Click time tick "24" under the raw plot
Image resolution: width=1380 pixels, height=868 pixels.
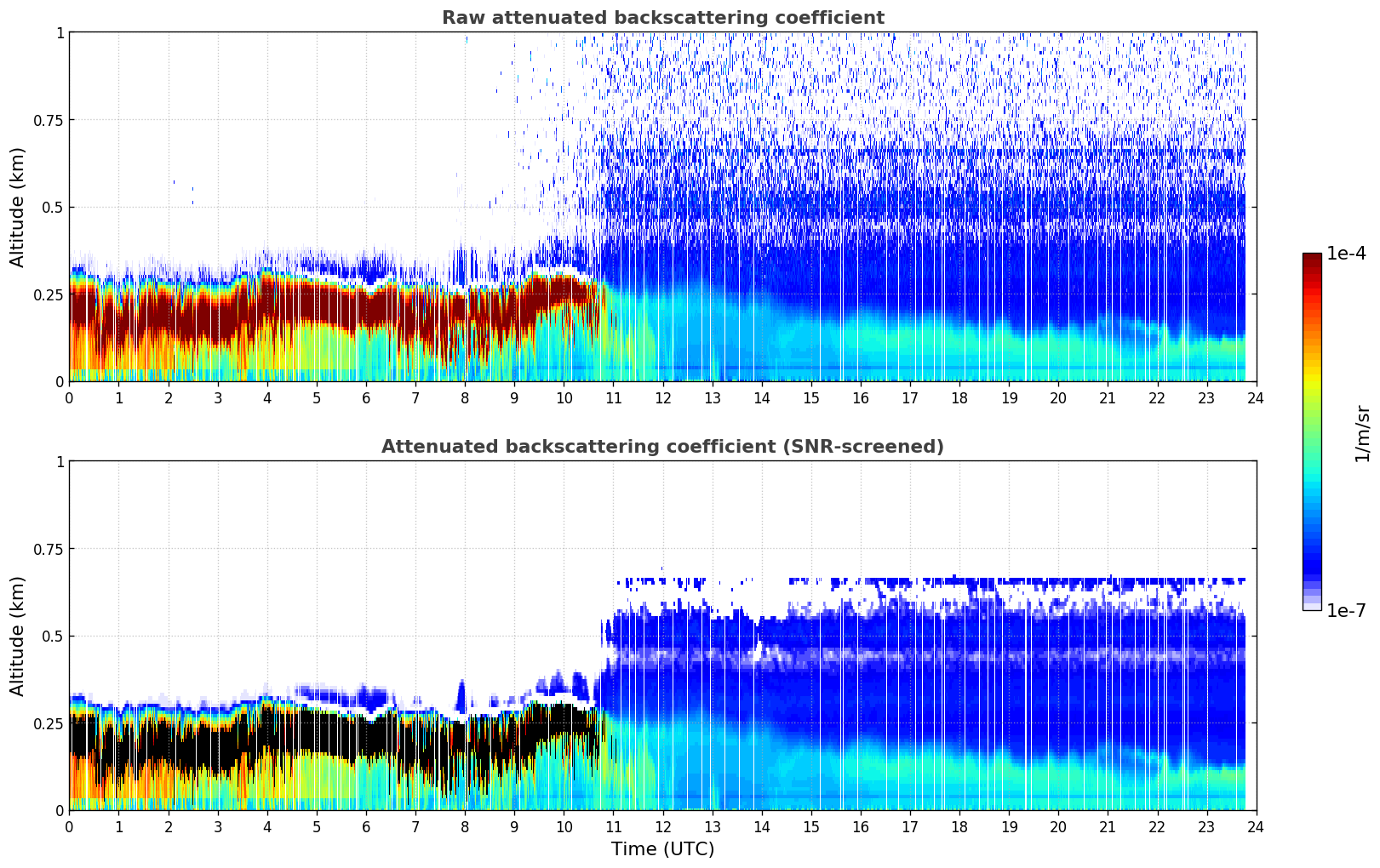pos(1257,397)
